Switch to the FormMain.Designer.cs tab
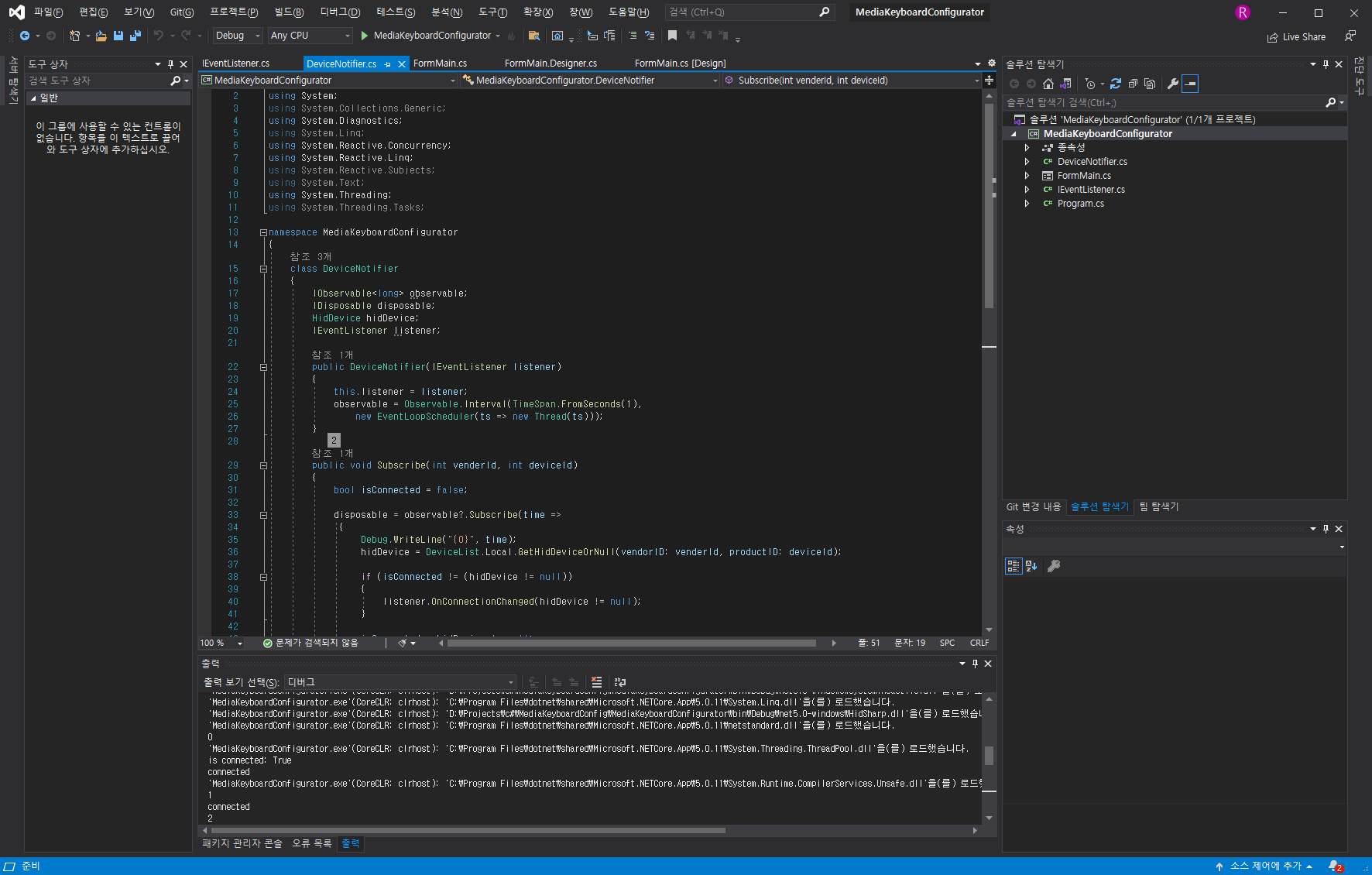The image size is (1372, 875). point(551,63)
